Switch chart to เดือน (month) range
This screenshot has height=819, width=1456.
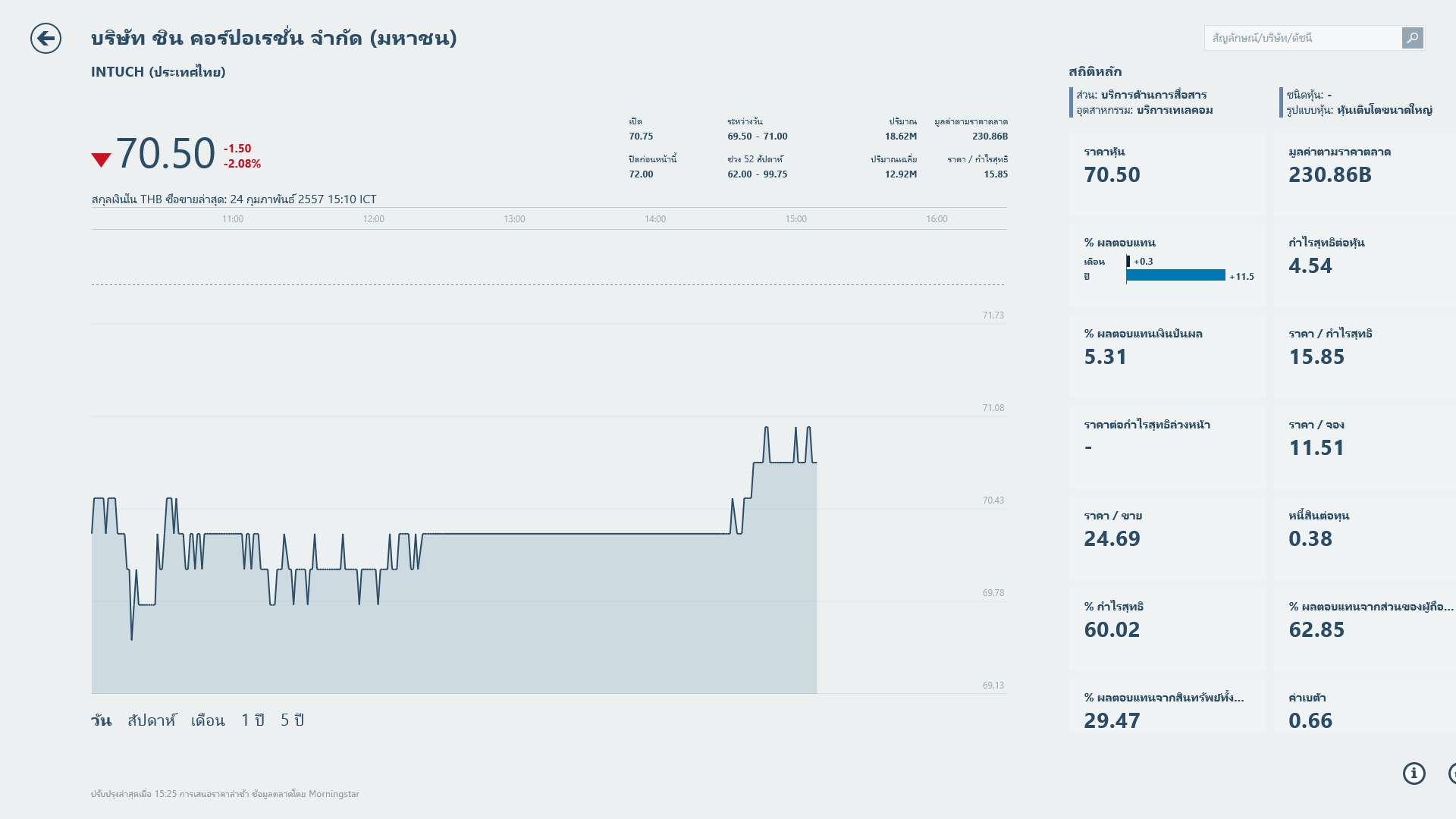tap(208, 720)
